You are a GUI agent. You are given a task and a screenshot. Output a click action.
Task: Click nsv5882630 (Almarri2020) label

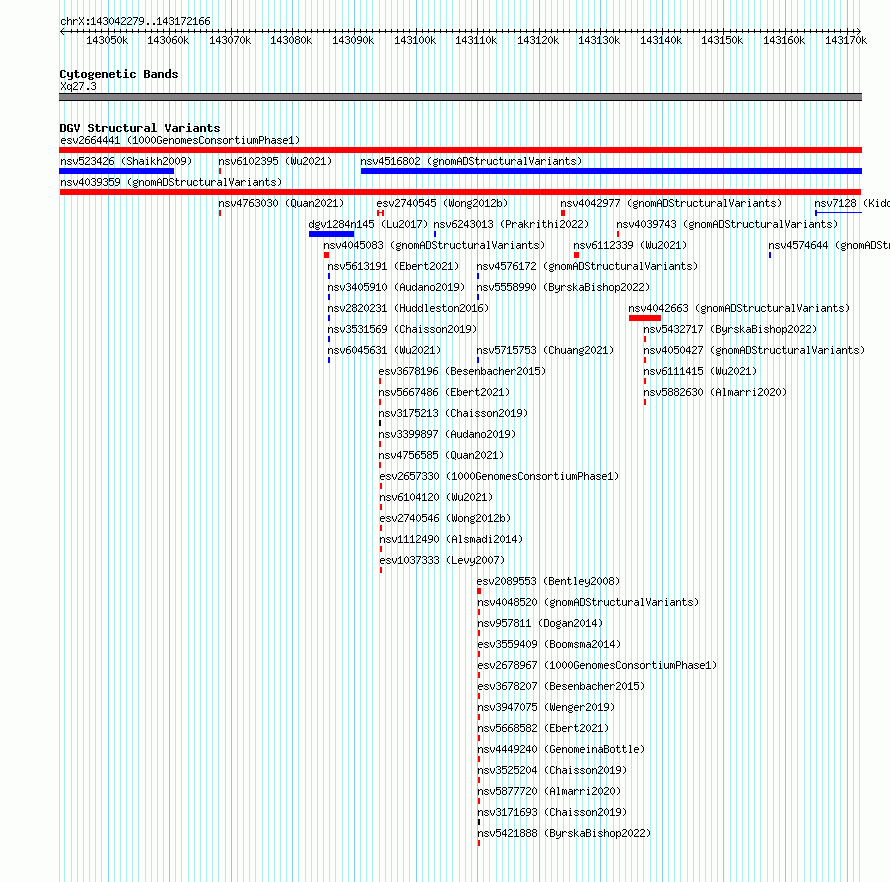click(715, 392)
